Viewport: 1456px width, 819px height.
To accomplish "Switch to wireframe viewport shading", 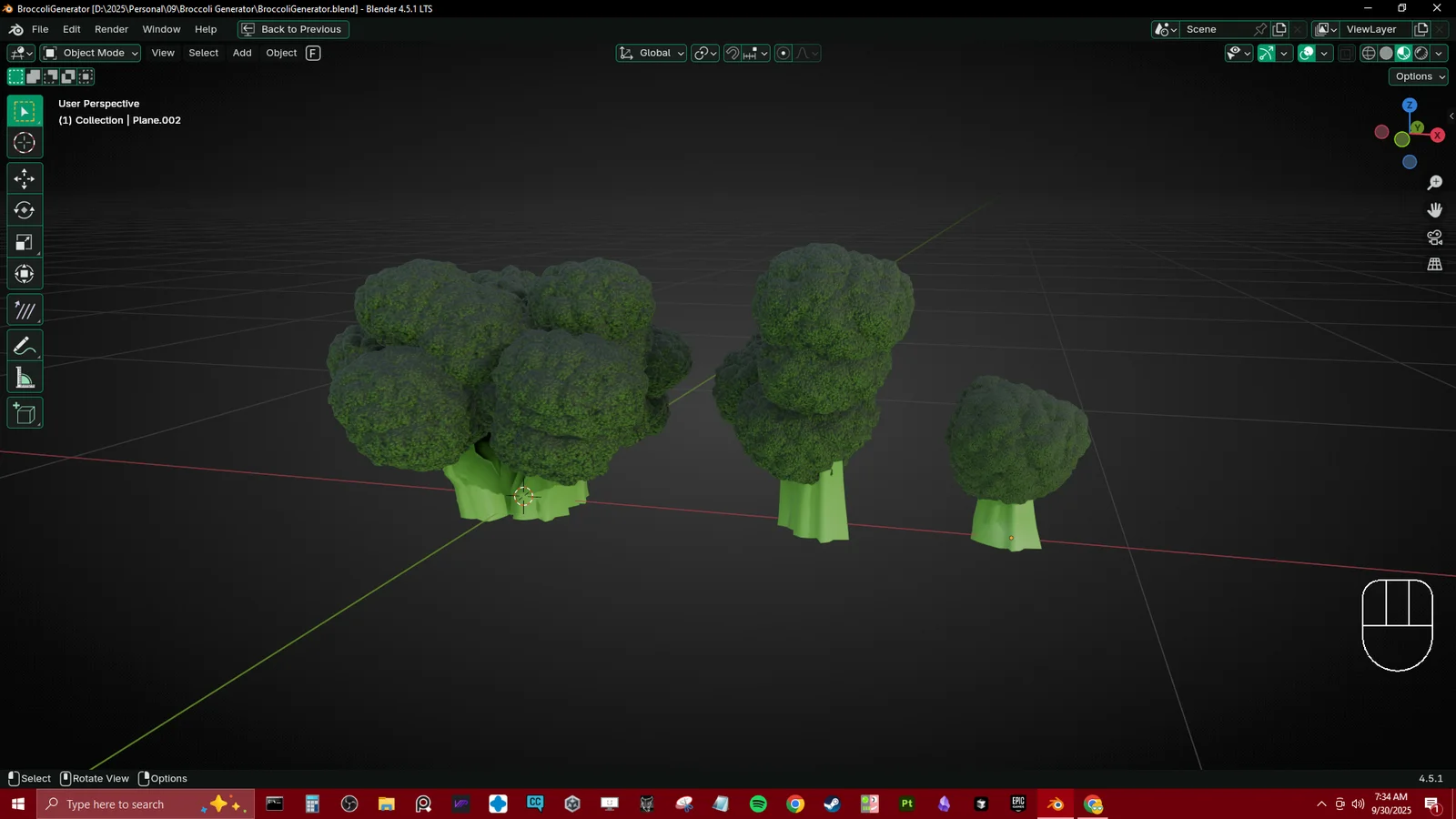I will coord(1369,54).
